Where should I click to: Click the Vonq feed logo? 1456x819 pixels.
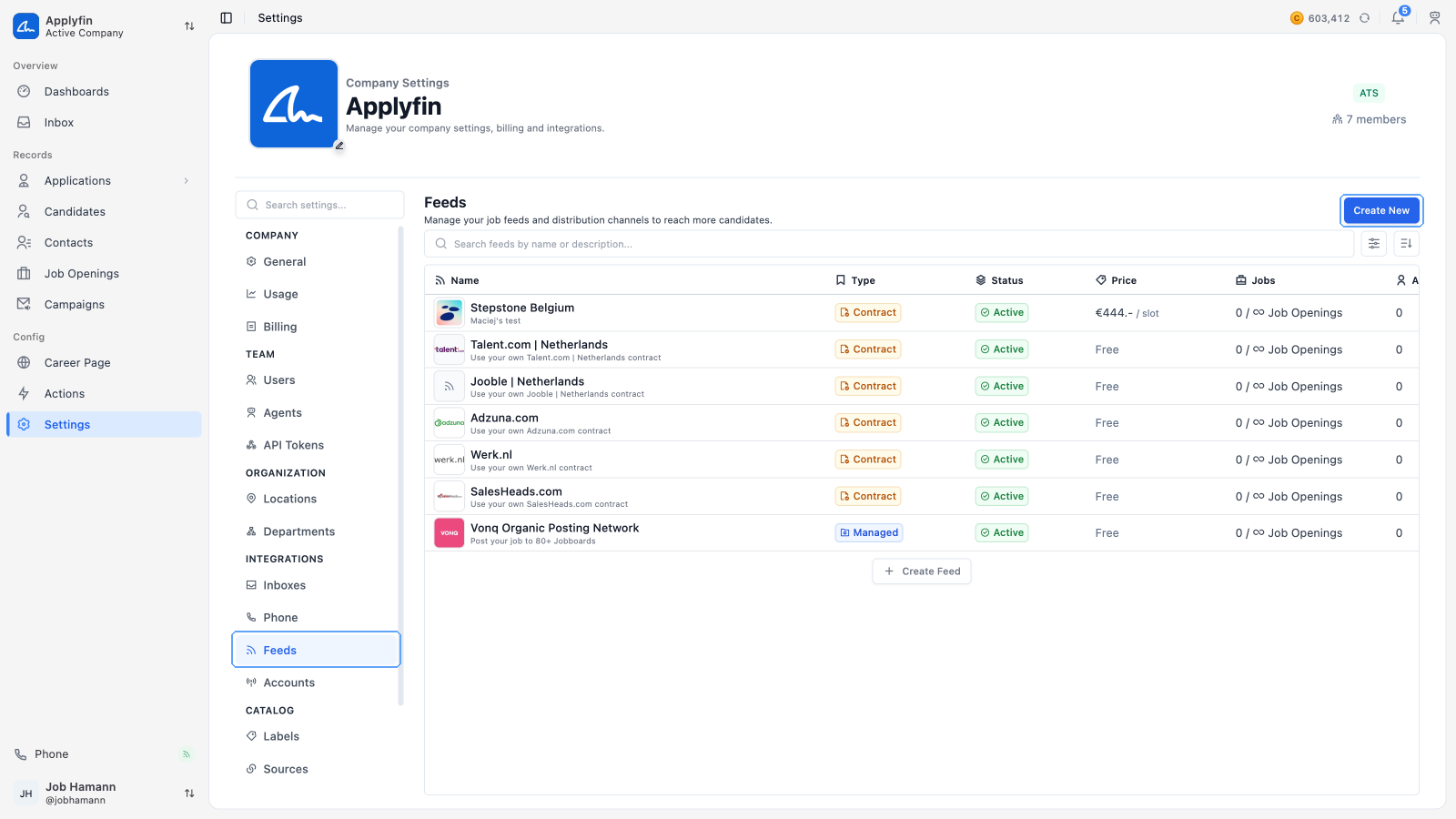pos(450,533)
